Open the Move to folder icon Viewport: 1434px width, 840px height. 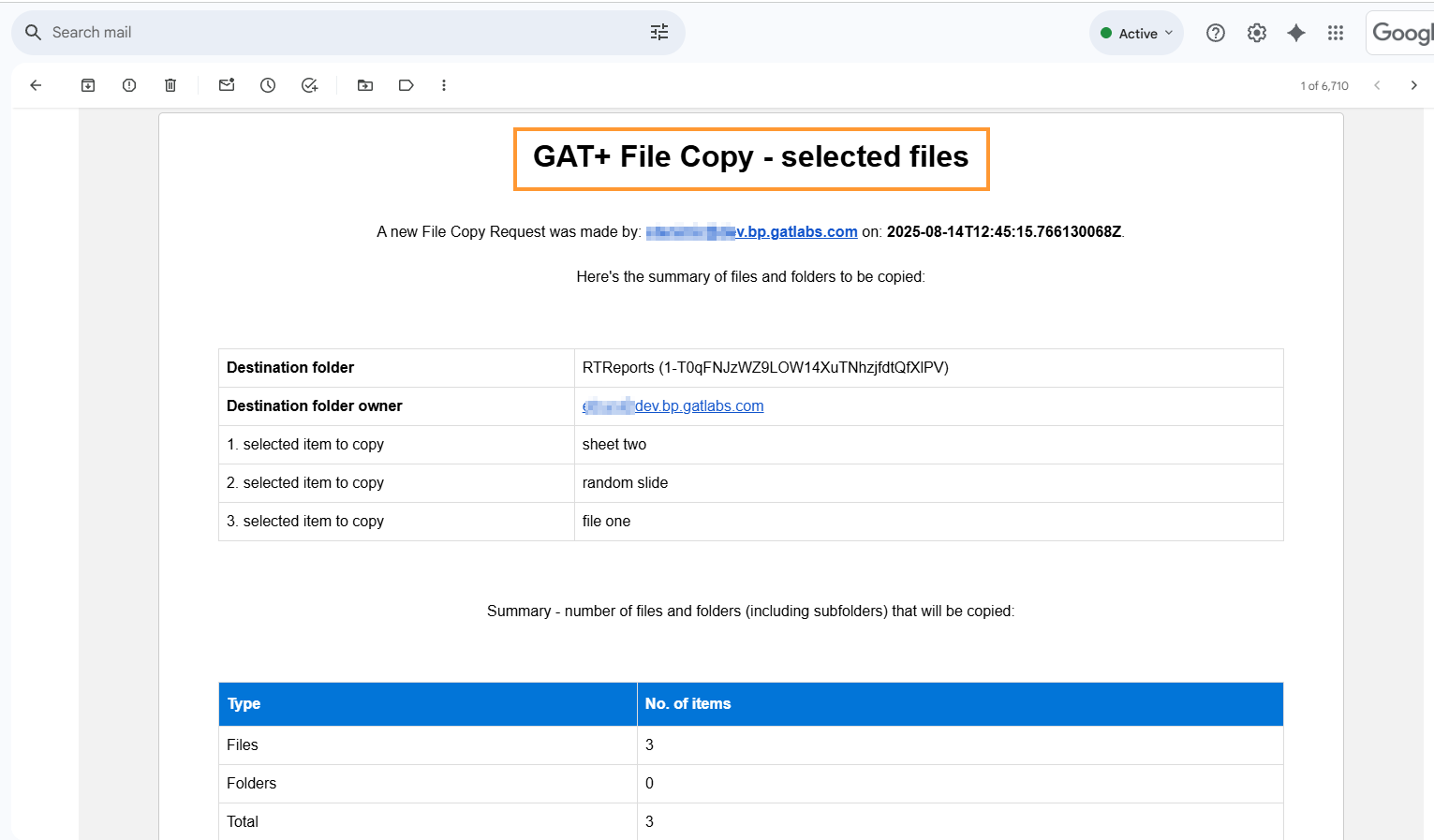tap(365, 85)
